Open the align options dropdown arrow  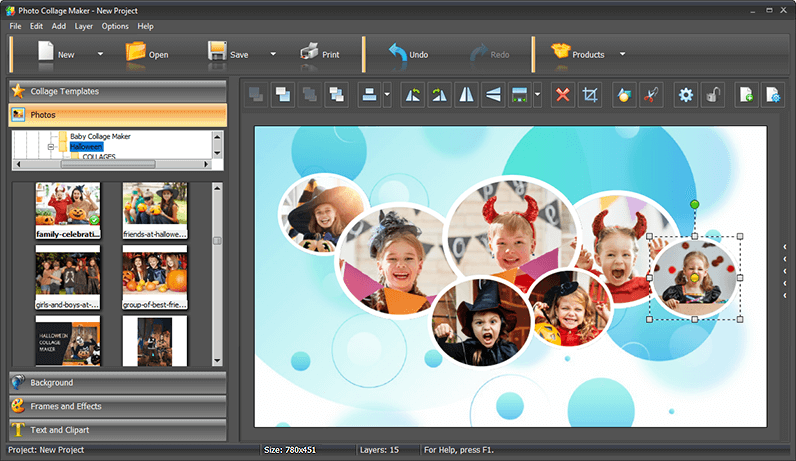point(387,95)
